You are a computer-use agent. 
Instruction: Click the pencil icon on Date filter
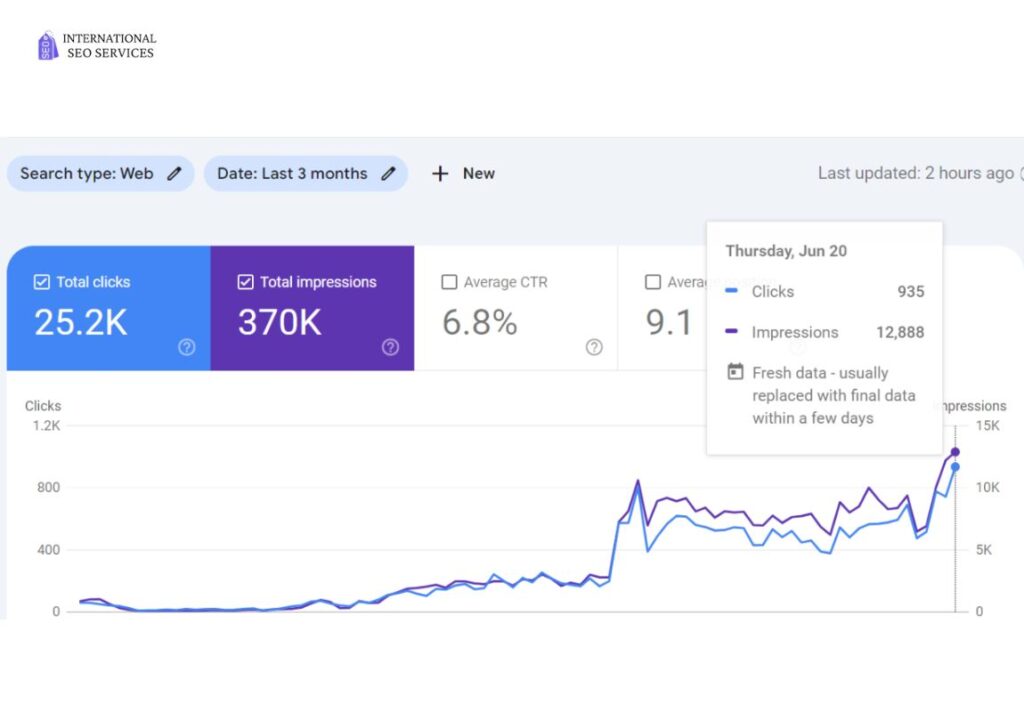[x=388, y=174]
